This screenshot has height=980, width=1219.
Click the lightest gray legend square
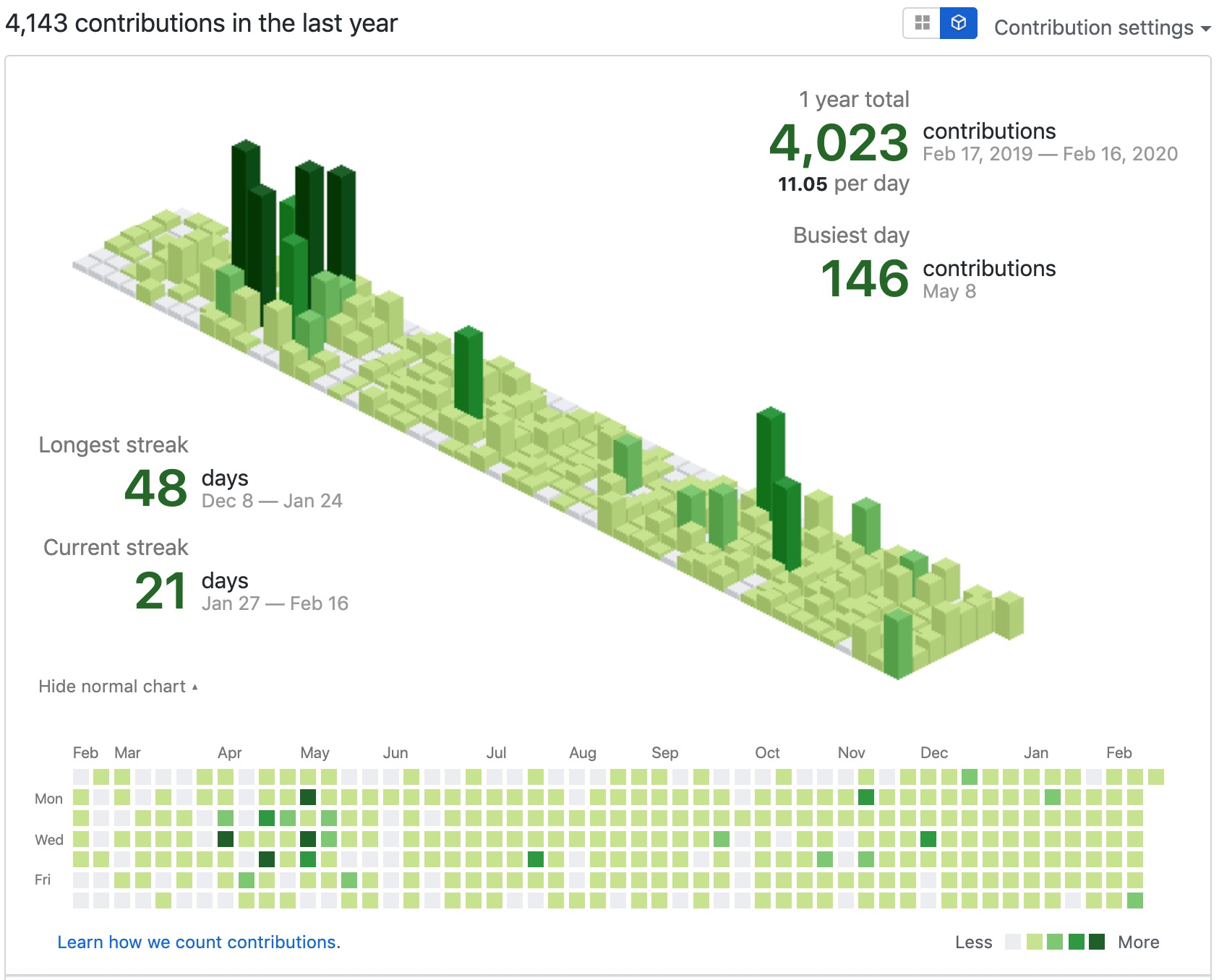(x=1012, y=942)
